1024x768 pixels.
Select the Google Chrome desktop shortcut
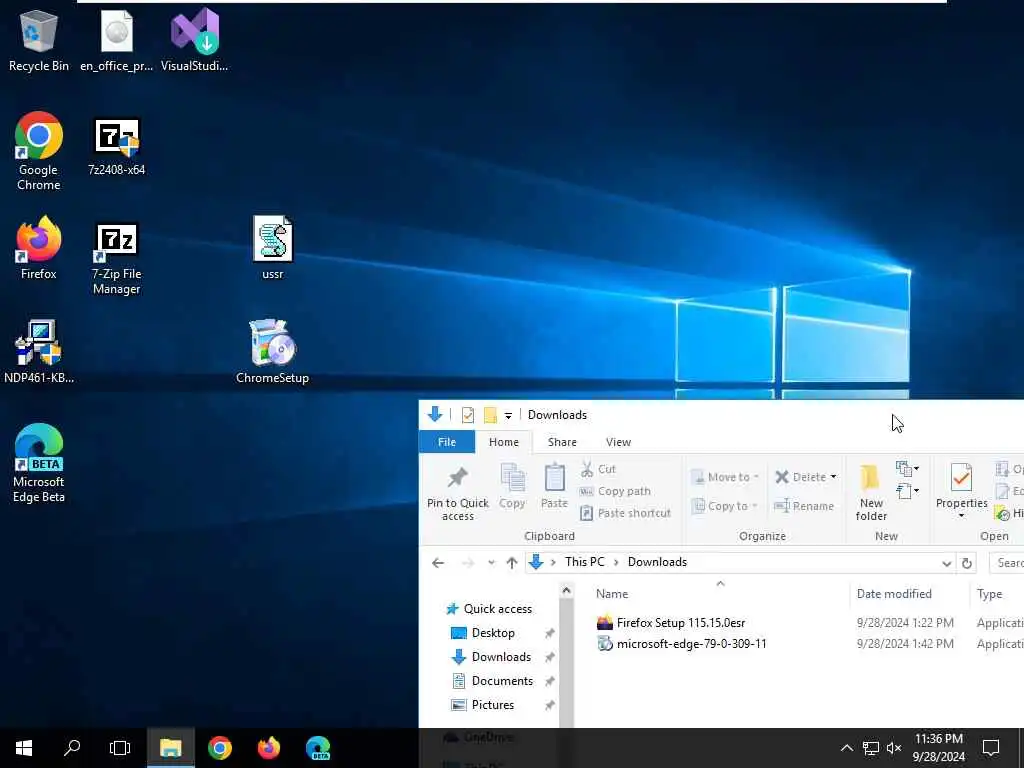coord(39,152)
